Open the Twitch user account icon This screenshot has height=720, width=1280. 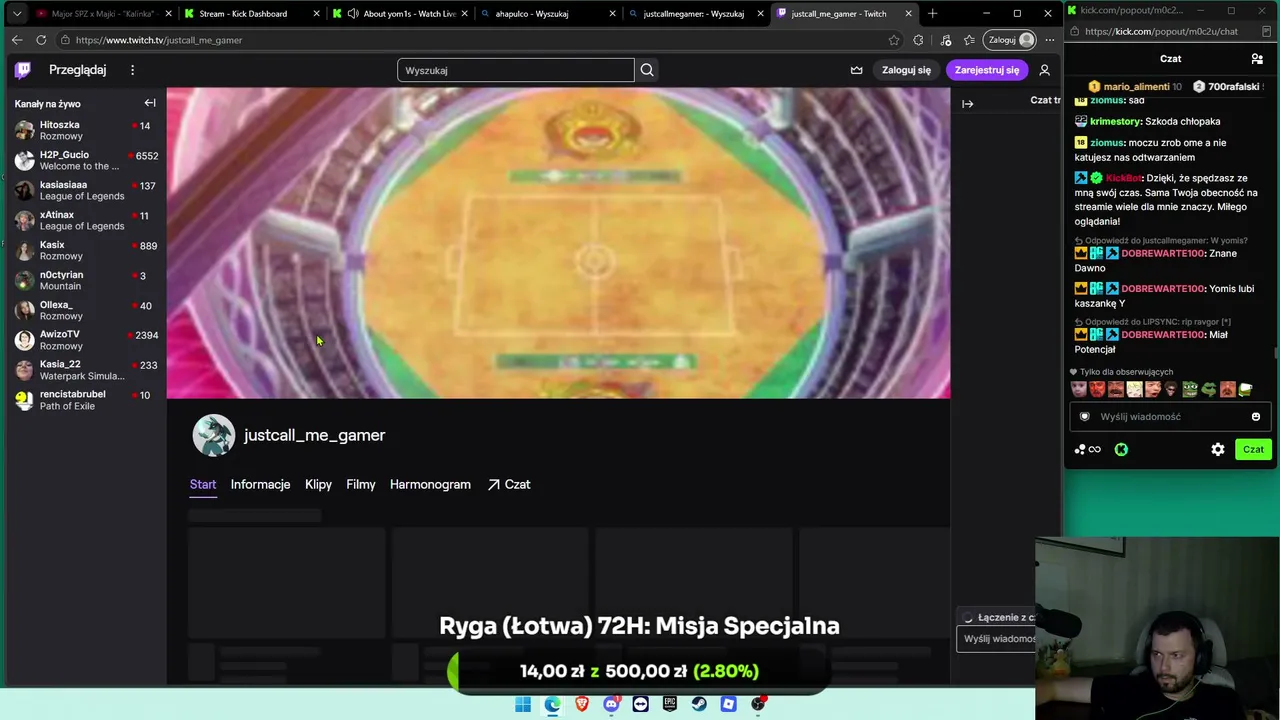click(x=1044, y=70)
